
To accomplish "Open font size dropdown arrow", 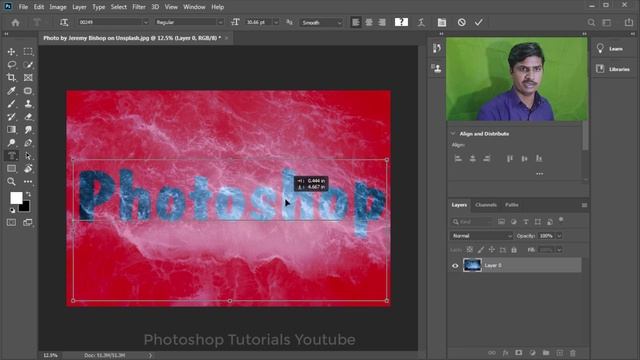I will [x=276, y=22].
